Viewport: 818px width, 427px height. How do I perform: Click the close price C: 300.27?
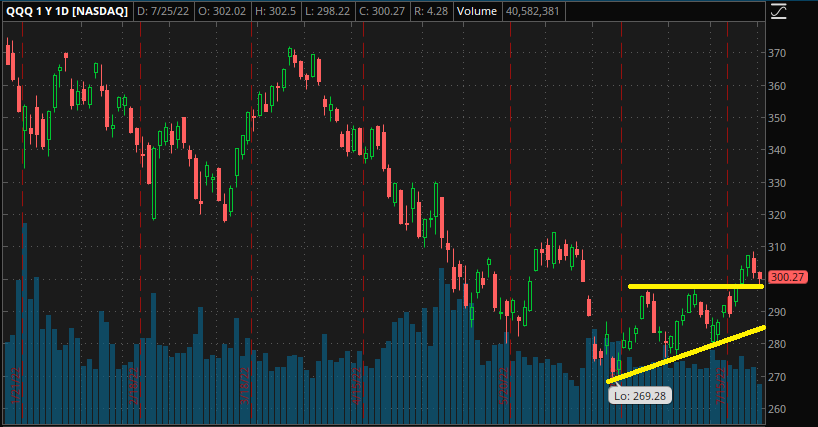pos(382,11)
